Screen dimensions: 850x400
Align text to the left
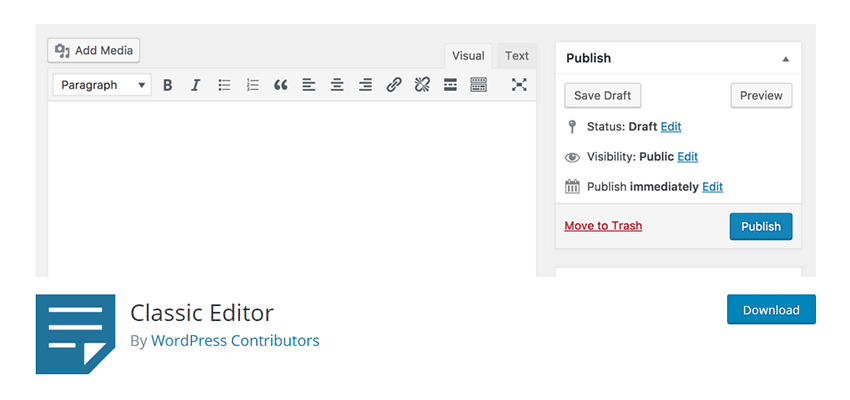coord(309,85)
